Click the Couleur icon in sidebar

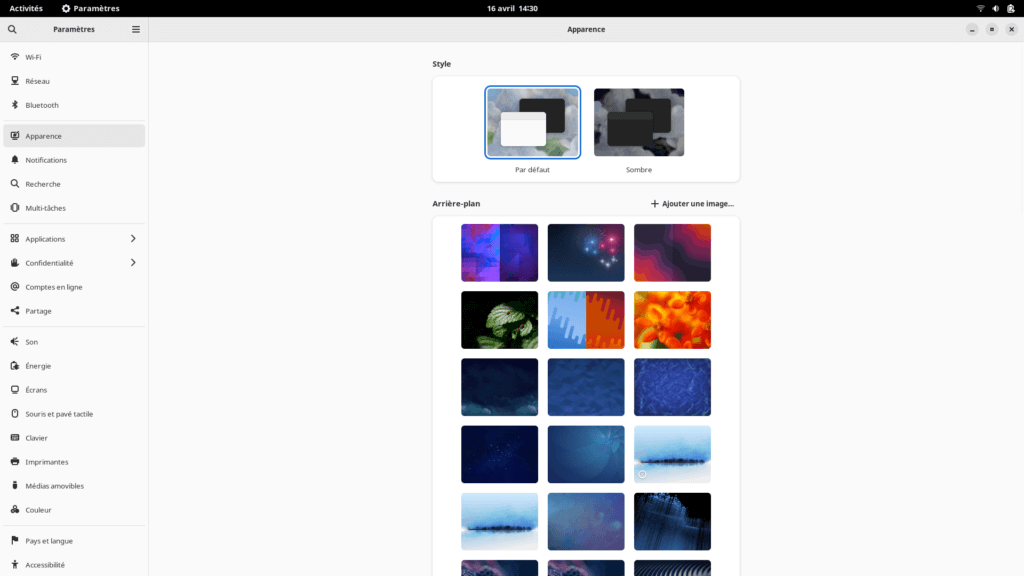pos(15,509)
